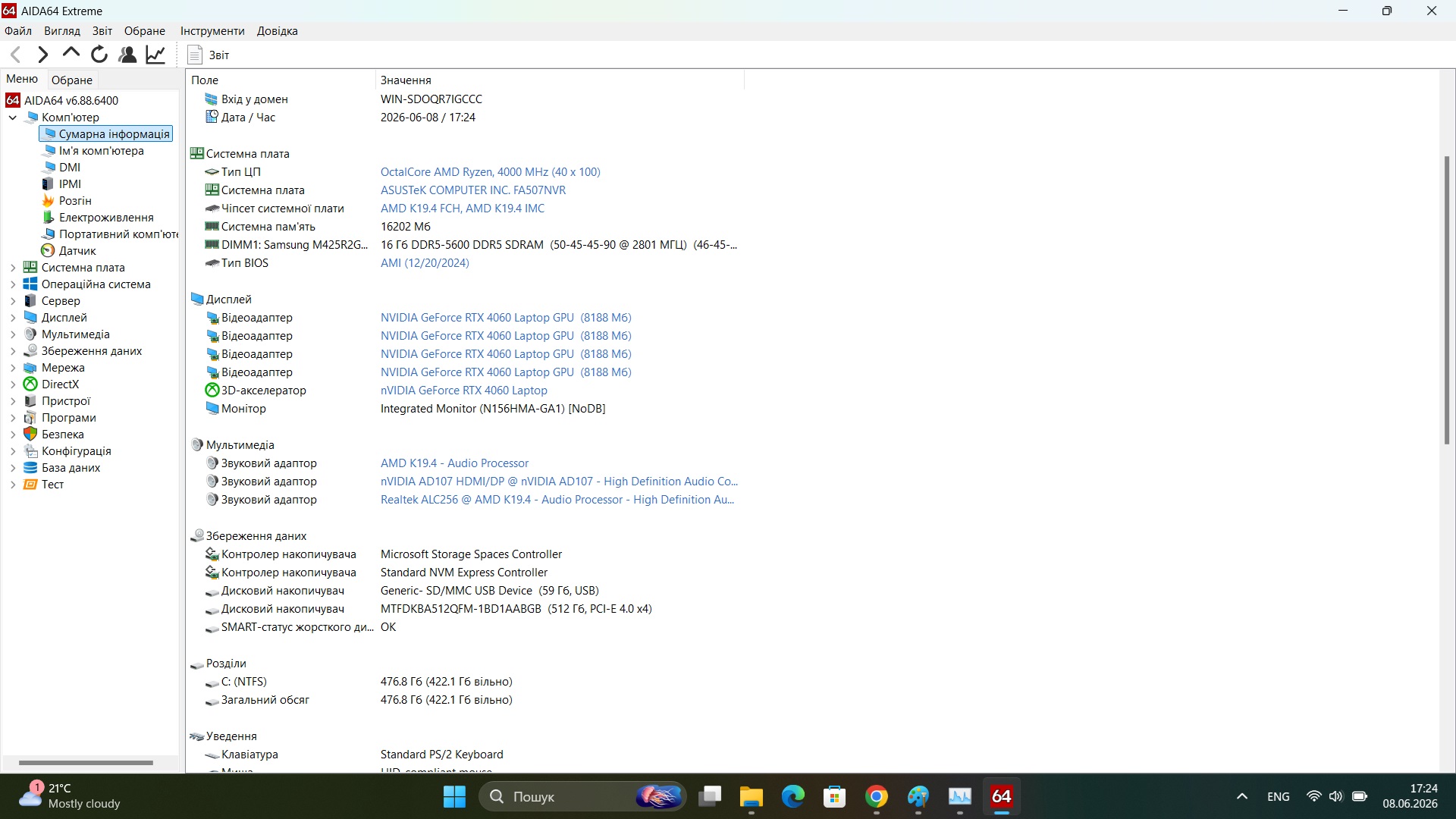Click the horizontal scrollbar under the tree
1456x819 pixels.
pos(86,763)
